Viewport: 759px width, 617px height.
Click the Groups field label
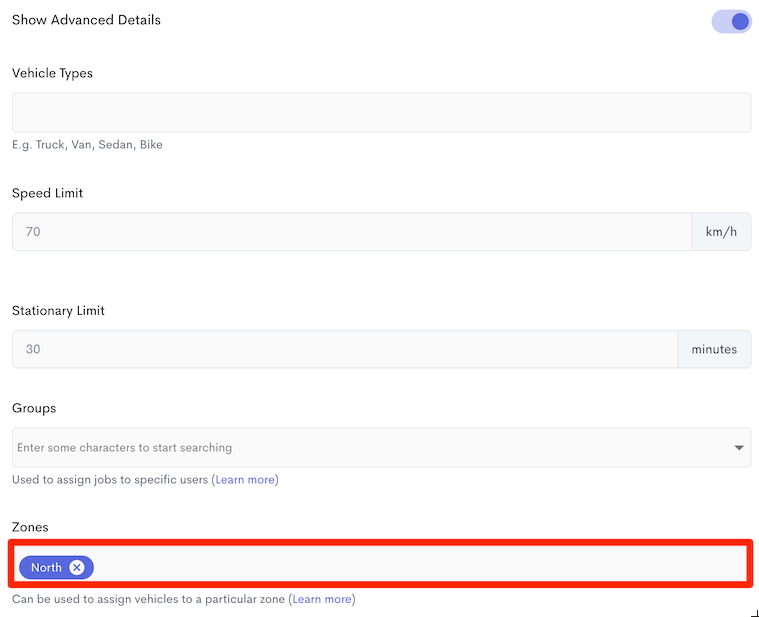(34, 408)
